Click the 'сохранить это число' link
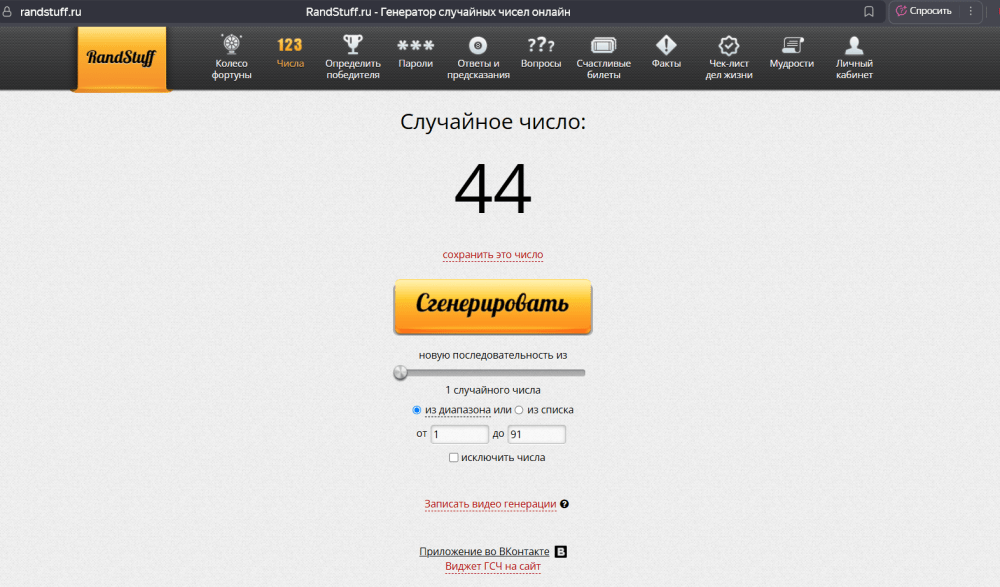The image size is (1000, 587). (493, 255)
